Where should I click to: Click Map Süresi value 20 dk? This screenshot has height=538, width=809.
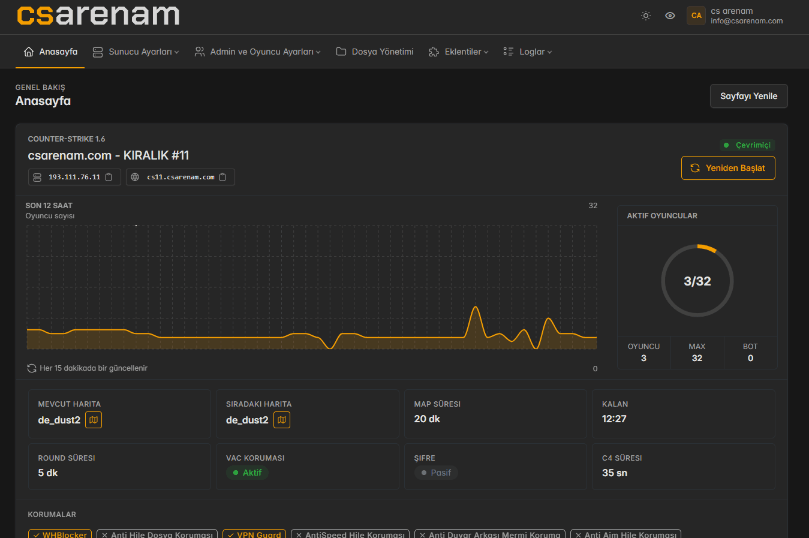(427, 419)
